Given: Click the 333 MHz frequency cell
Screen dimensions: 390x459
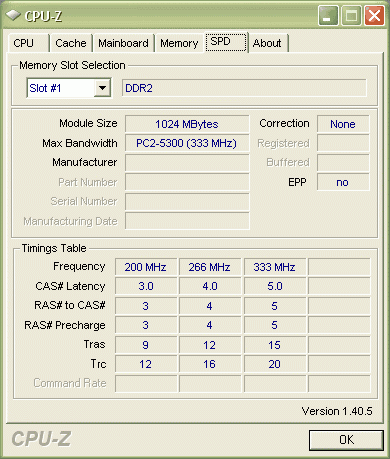Looking at the screenshot, I should click(275, 267).
